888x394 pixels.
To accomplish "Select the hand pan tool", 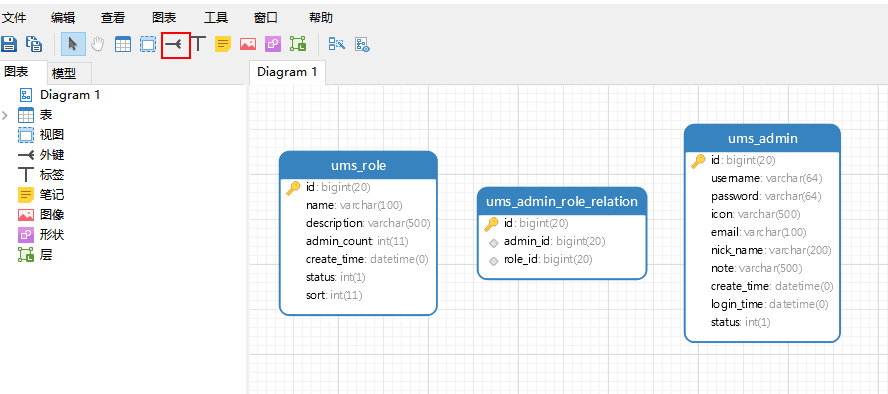I will coord(98,44).
